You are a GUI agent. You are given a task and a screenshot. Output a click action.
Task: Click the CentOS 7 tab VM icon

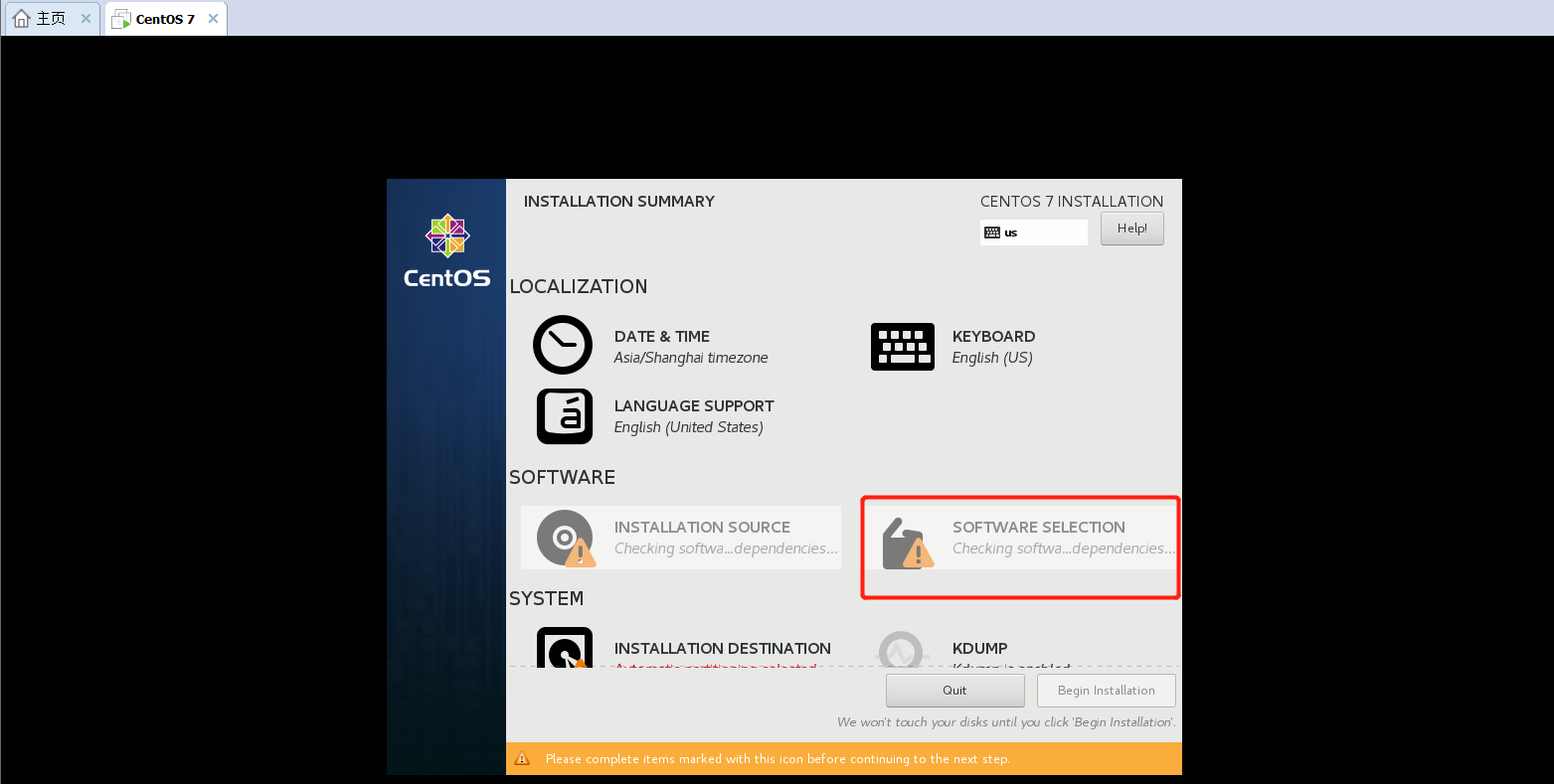[121, 19]
